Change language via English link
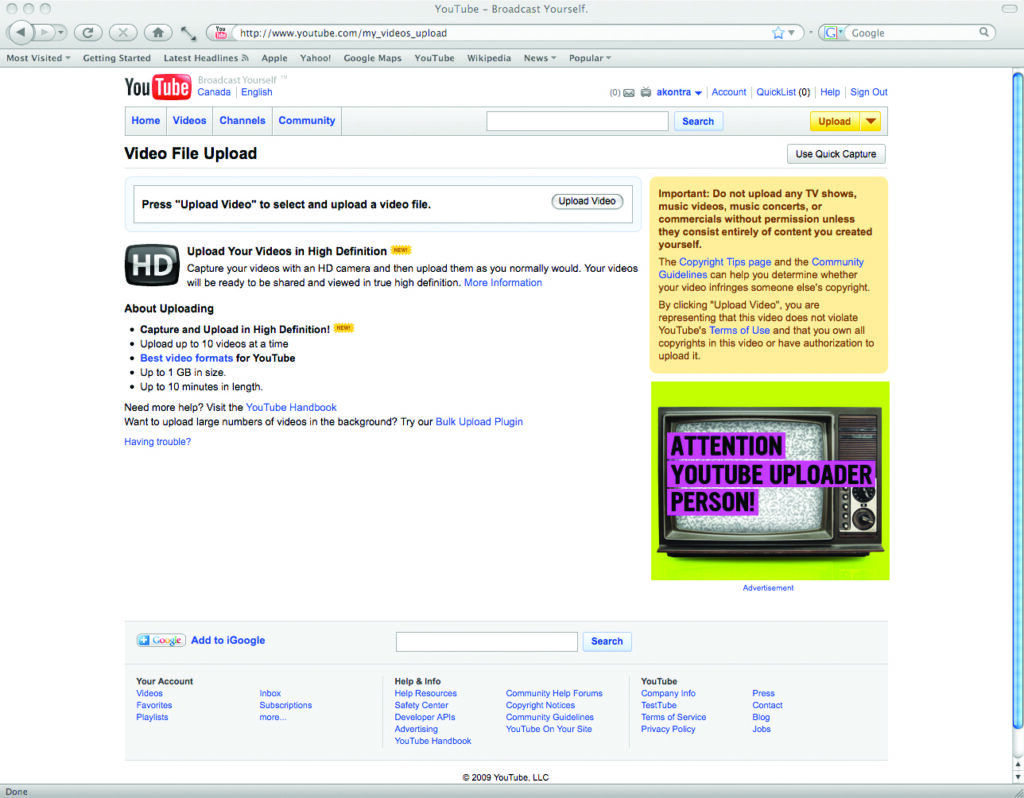The image size is (1024, 798). 257,92
